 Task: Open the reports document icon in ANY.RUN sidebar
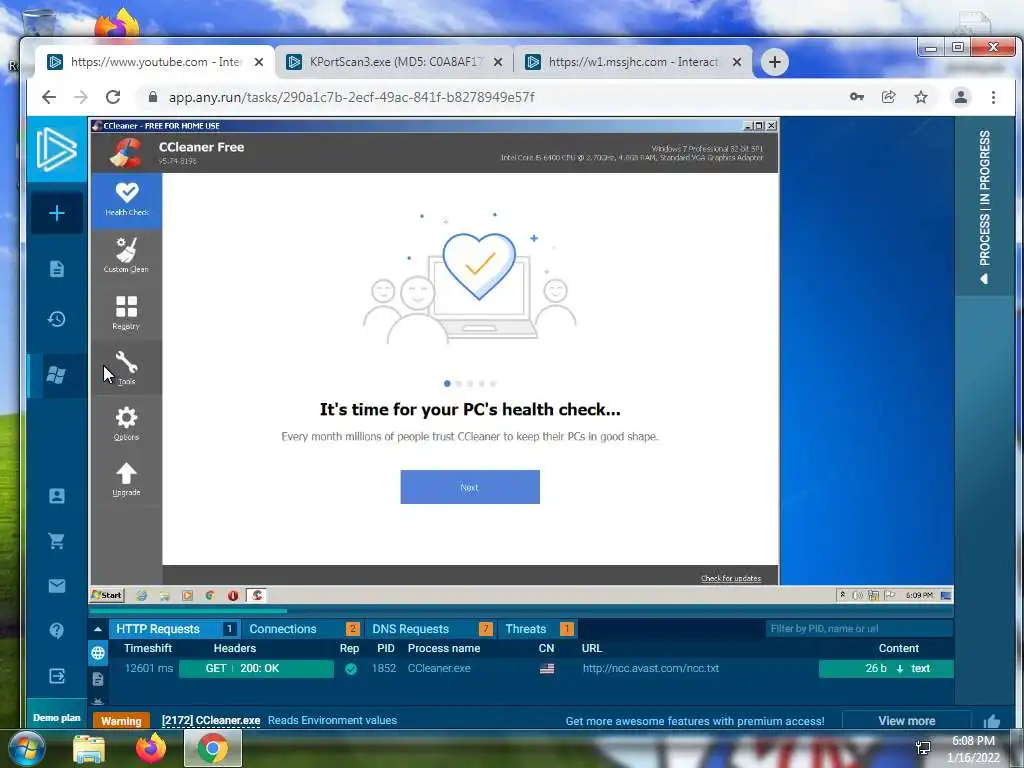(x=57, y=269)
